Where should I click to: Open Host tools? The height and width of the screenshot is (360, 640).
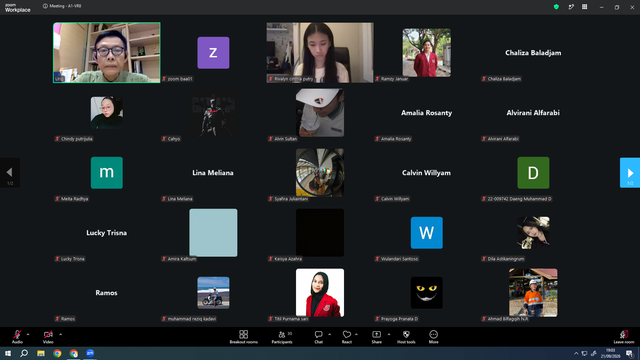[406, 337]
